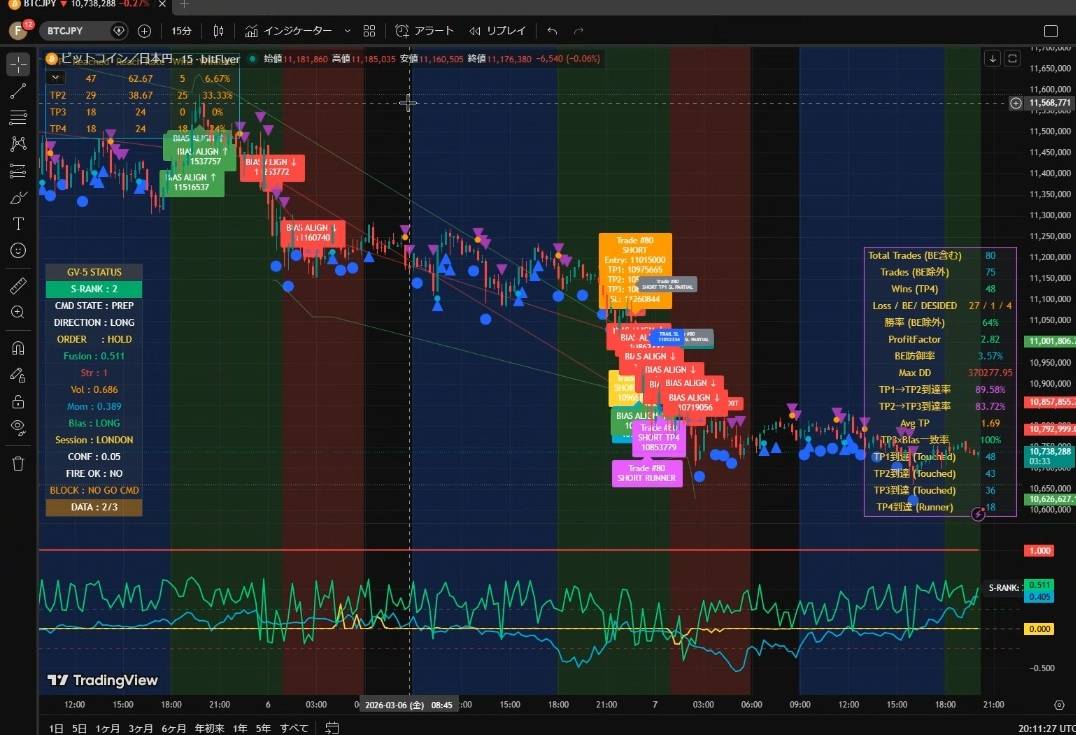This screenshot has height=735, width=1076.
Task: Collapse the indicator legend chevron
Action: pos(56,77)
